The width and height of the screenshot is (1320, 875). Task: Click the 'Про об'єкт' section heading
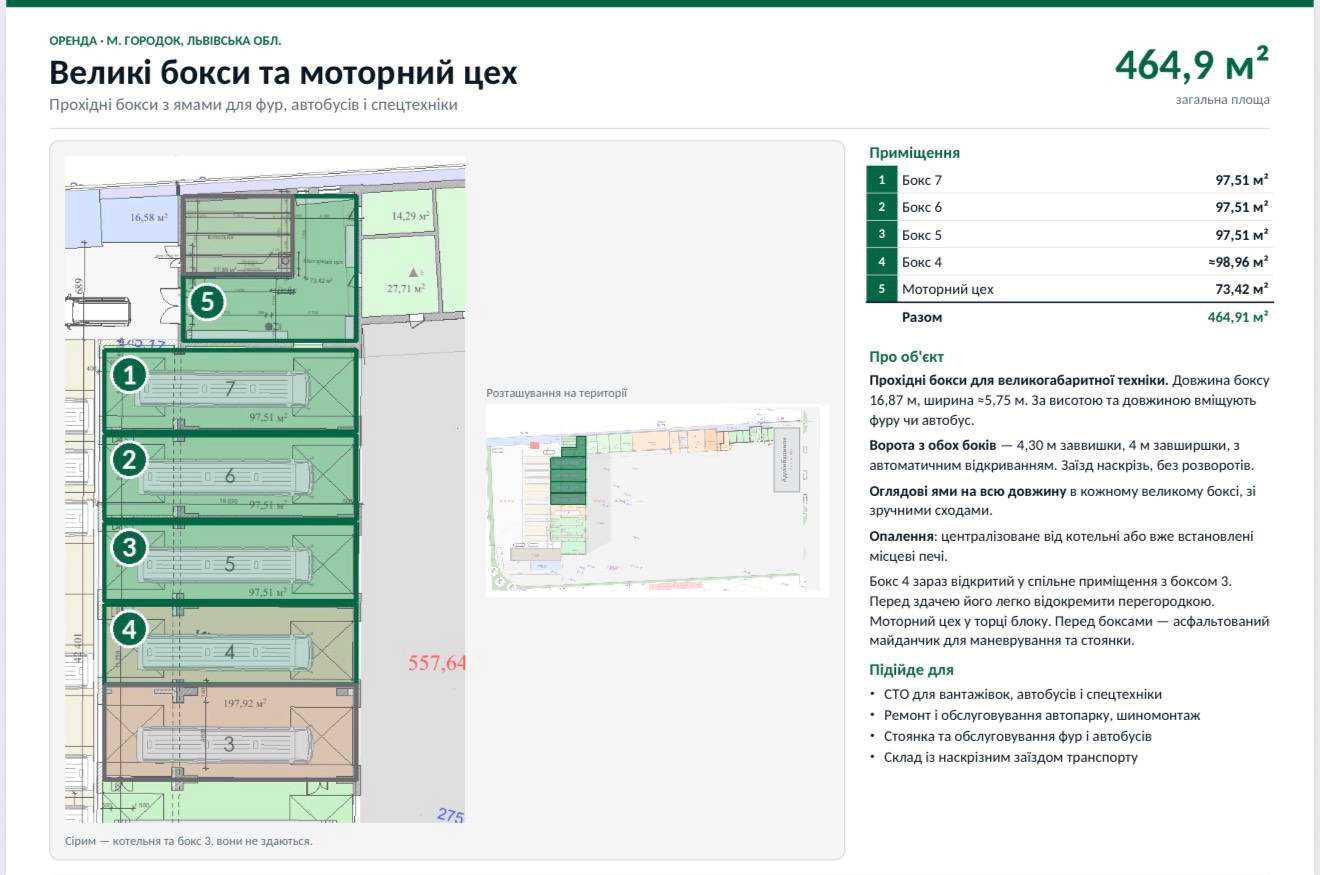pos(906,357)
